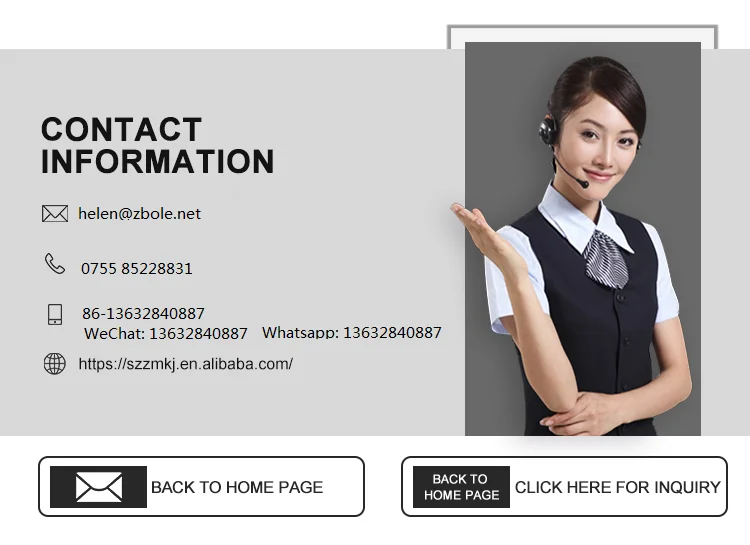The image size is (750, 545).
Task: Click the telephone handset icon
Action: coord(55,264)
